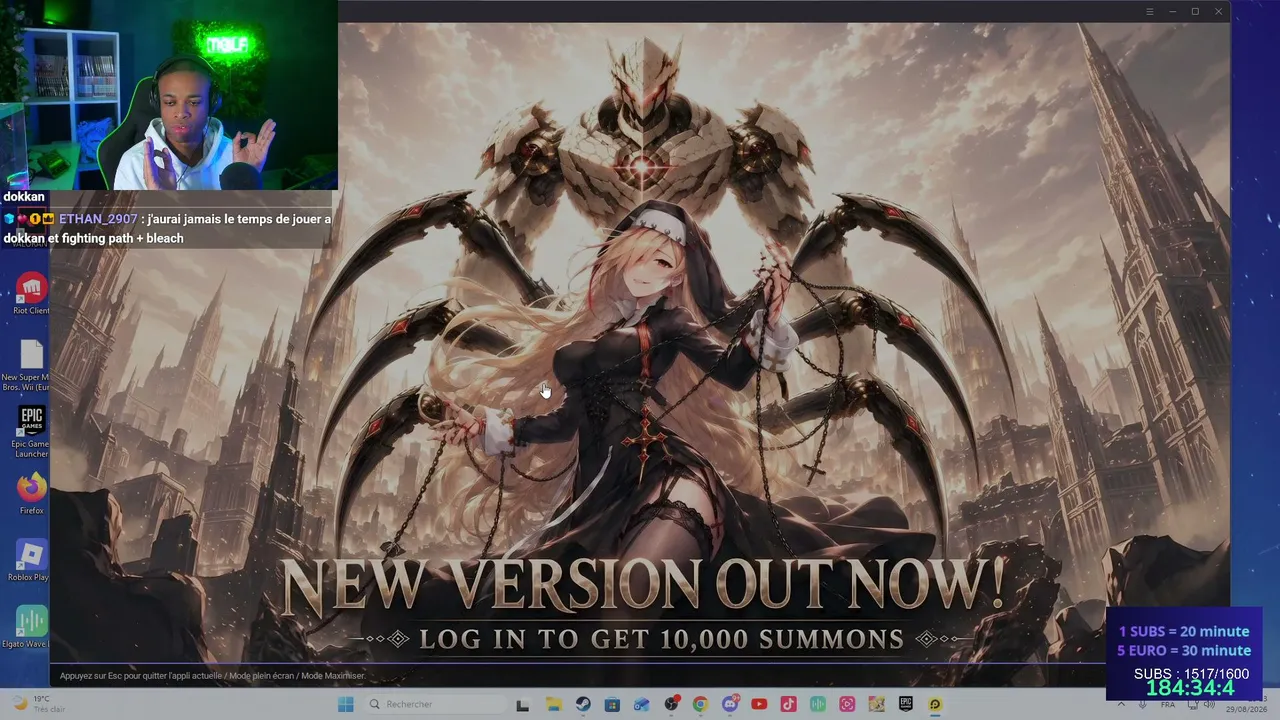The width and height of the screenshot is (1280, 720).
Task: Click "LOG IN TO GET 10,000 SUMMONS" text
Action: click(662, 639)
